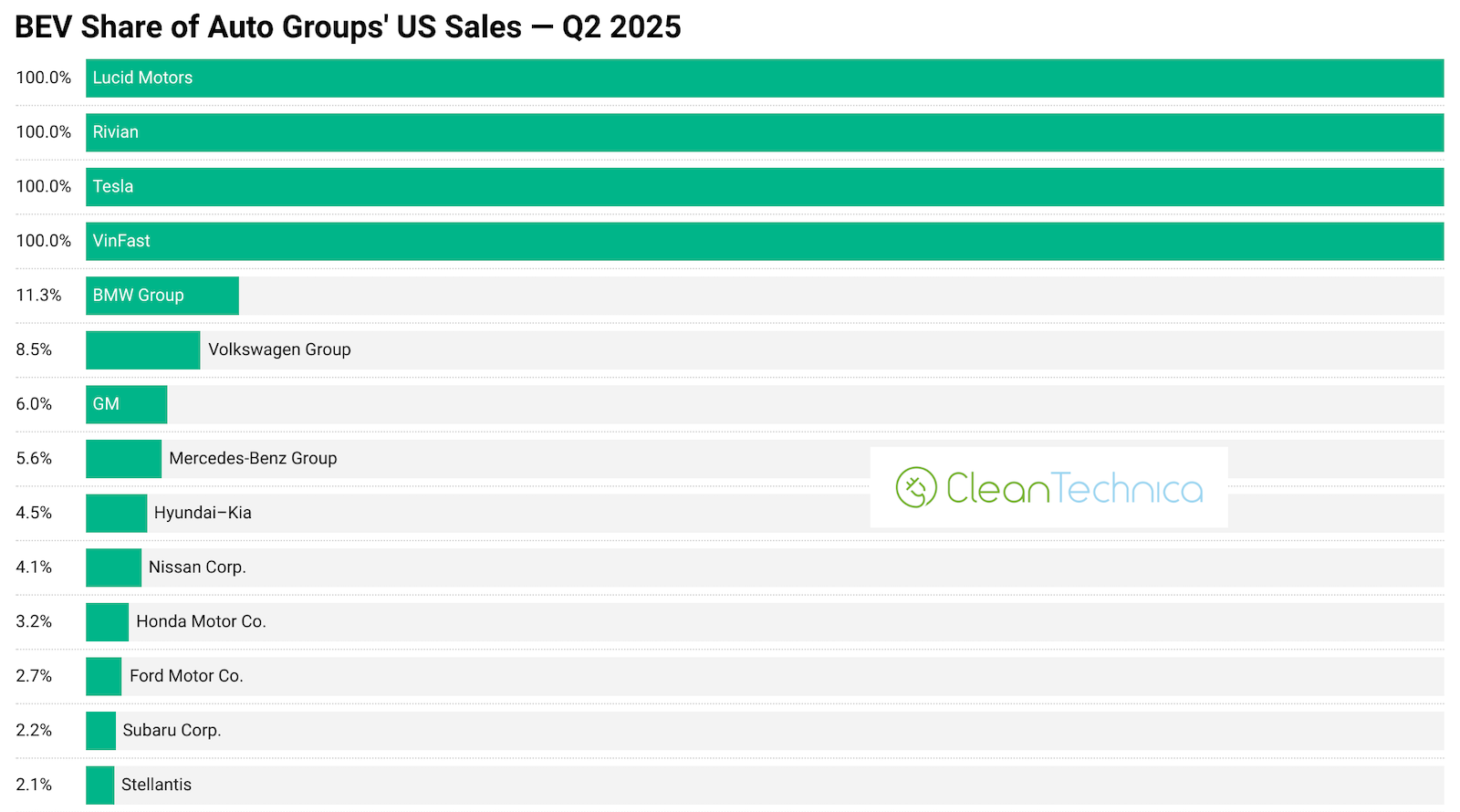The image size is (1460, 812).
Task: Select the Mercedes-Benz Group label
Action: [253, 458]
